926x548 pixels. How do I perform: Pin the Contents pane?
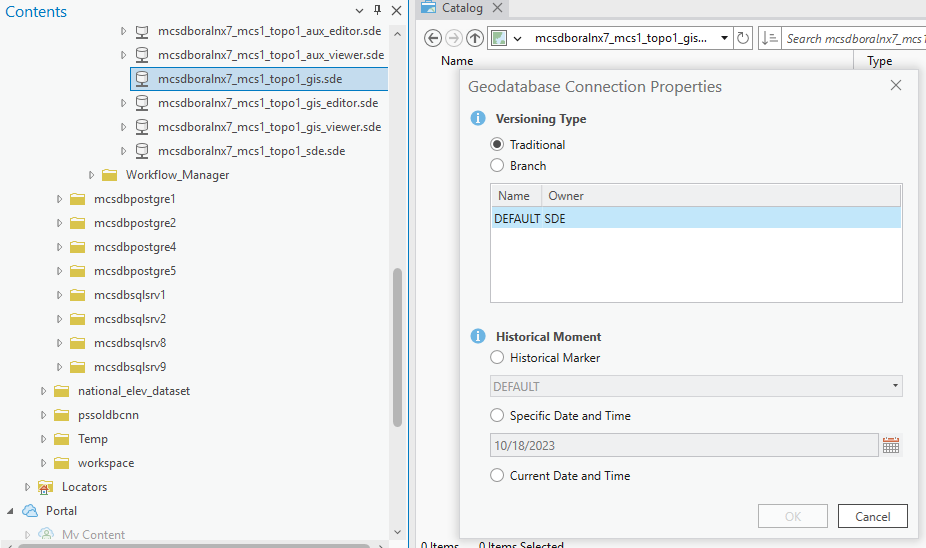pyautogui.click(x=377, y=10)
